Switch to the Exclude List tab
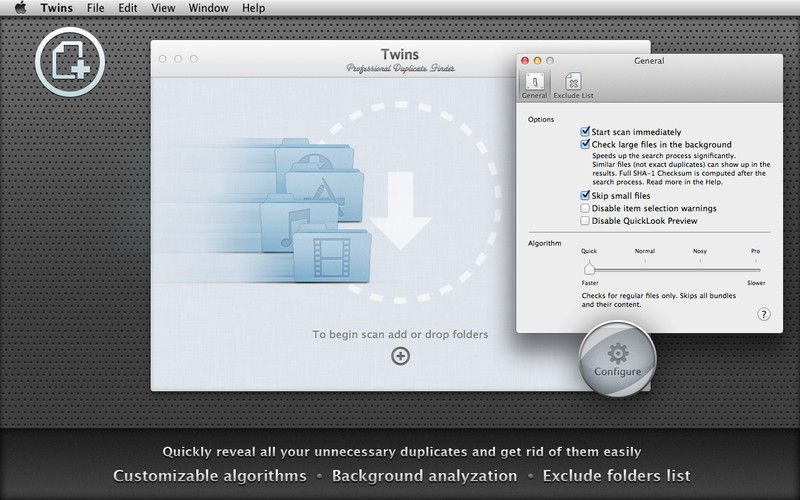The width and height of the screenshot is (800, 500). 573,85
